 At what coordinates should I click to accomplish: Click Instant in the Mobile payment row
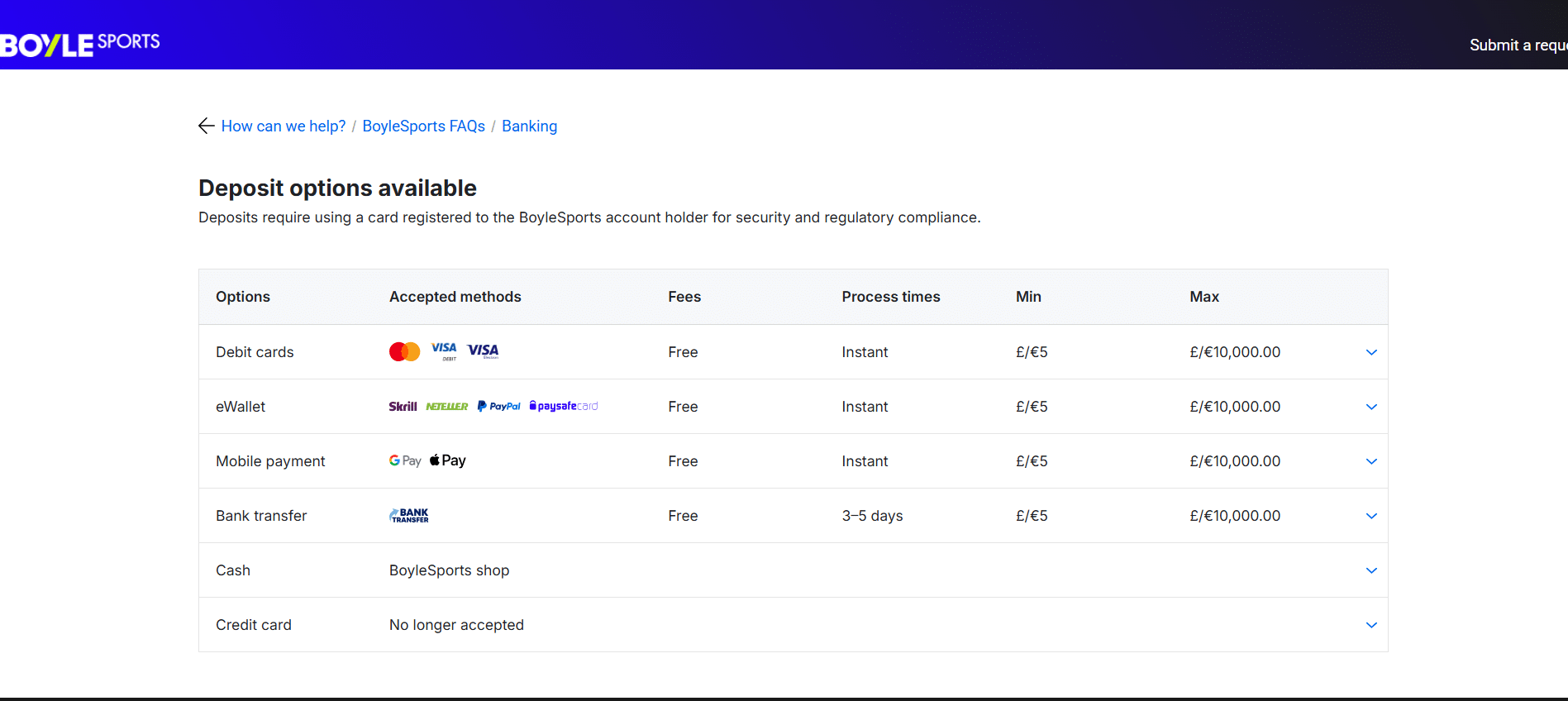865,461
